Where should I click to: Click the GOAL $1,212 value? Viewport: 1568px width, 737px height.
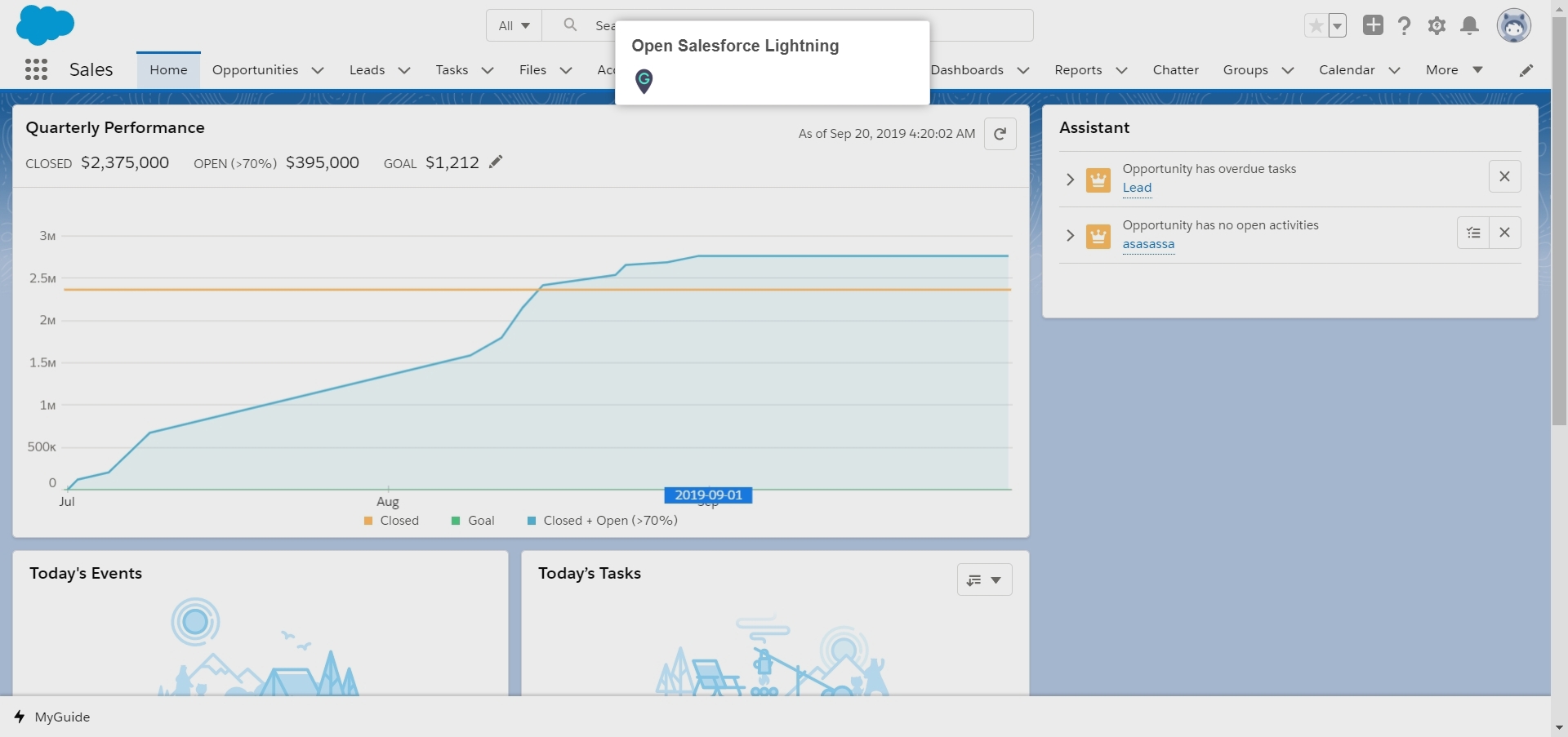click(452, 162)
